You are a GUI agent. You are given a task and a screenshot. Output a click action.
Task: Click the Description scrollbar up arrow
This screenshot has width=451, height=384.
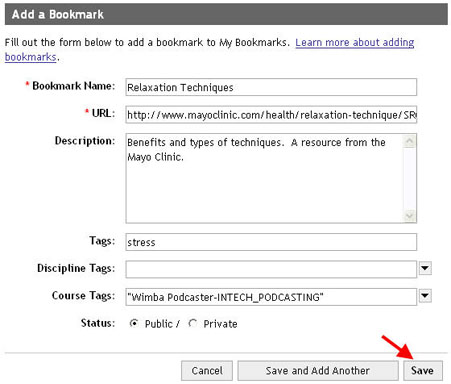pos(409,141)
